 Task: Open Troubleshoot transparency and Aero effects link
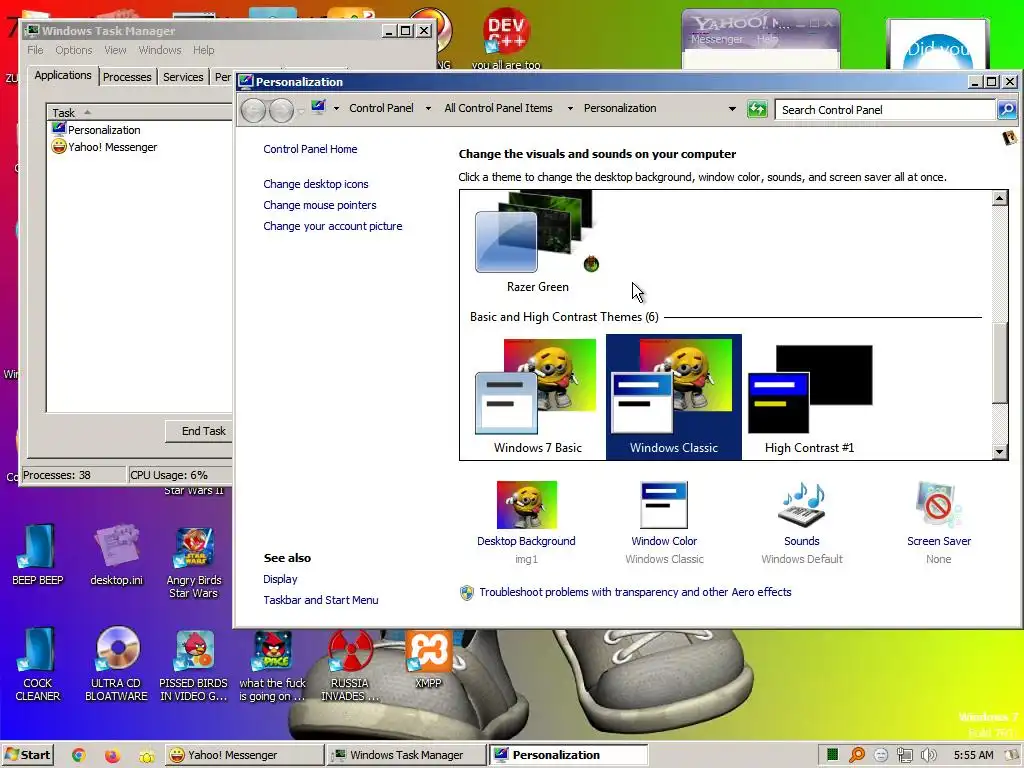(x=635, y=592)
